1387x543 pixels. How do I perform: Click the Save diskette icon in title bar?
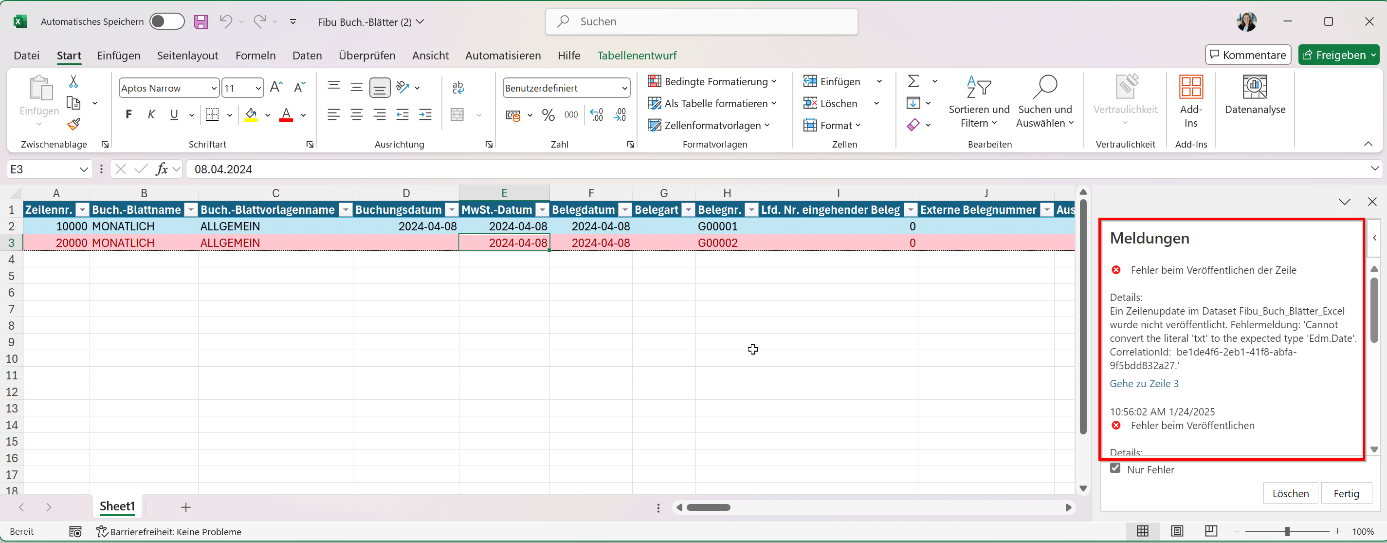tap(201, 21)
